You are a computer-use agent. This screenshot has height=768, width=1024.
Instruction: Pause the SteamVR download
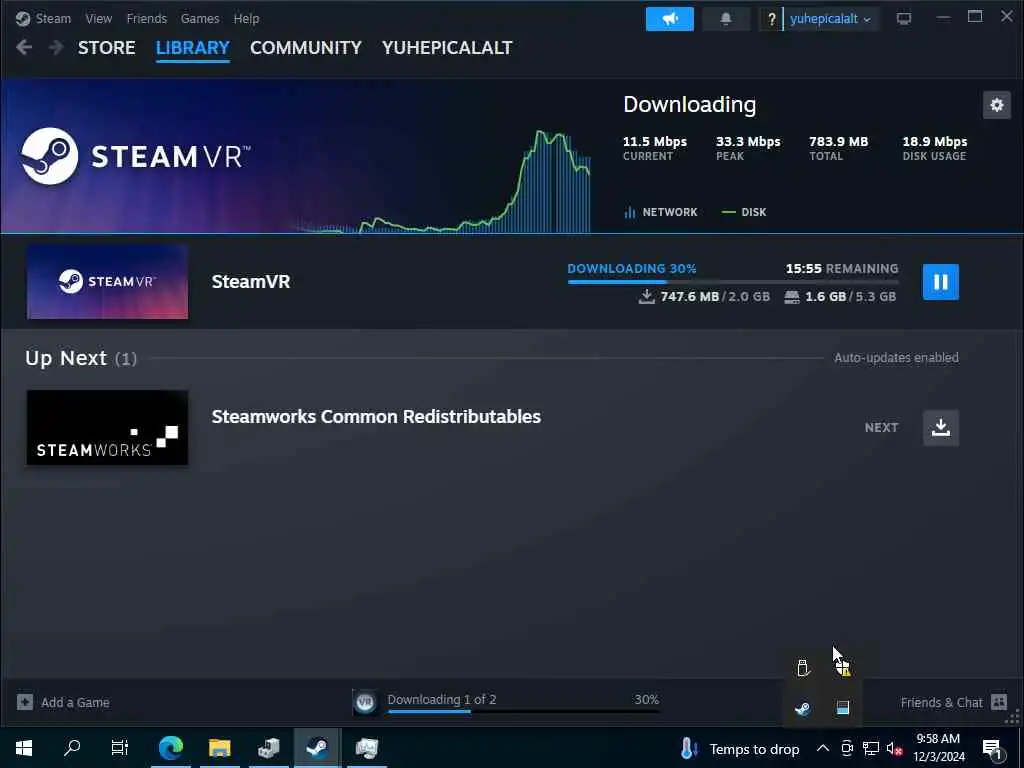pyautogui.click(x=940, y=282)
